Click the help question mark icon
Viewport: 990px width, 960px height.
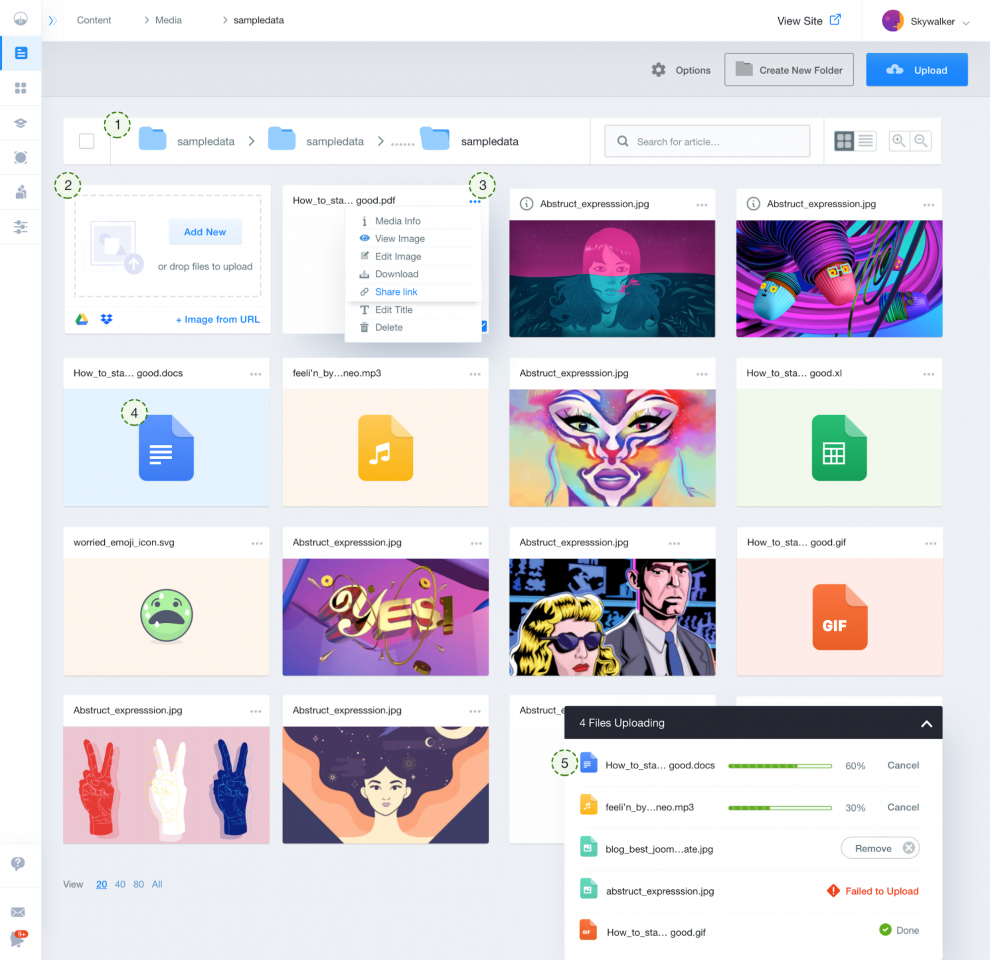[x=19, y=863]
